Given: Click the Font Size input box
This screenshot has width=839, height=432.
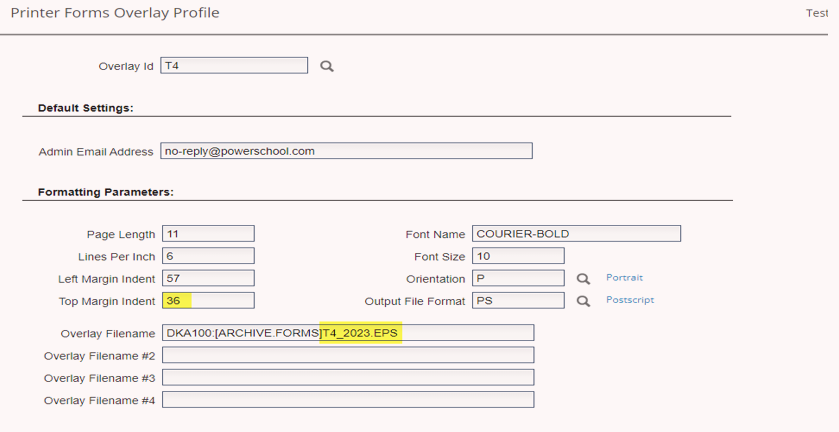Looking at the screenshot, I should pos(518,256).
